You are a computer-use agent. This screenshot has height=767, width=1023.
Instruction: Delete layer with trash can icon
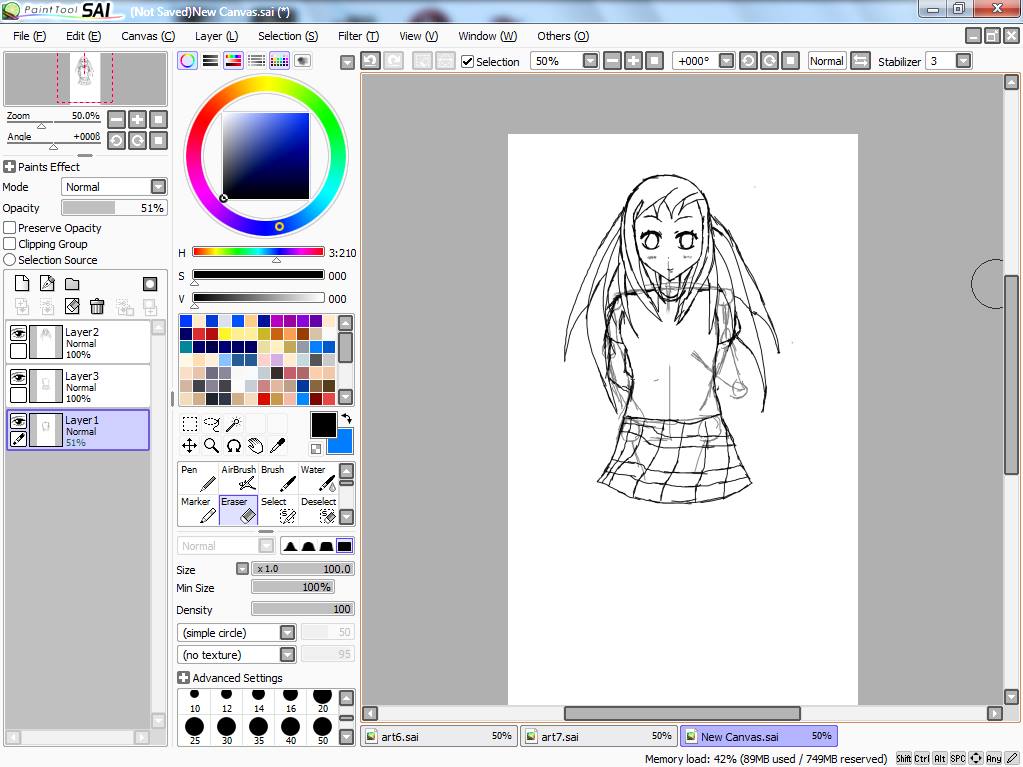click(97, 306)
